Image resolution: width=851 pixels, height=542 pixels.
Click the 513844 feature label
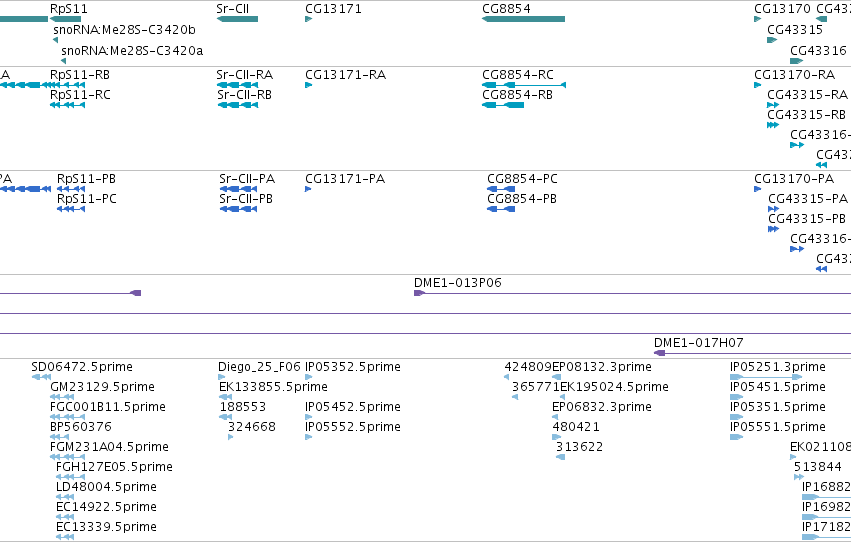click(x=818, y=467)
